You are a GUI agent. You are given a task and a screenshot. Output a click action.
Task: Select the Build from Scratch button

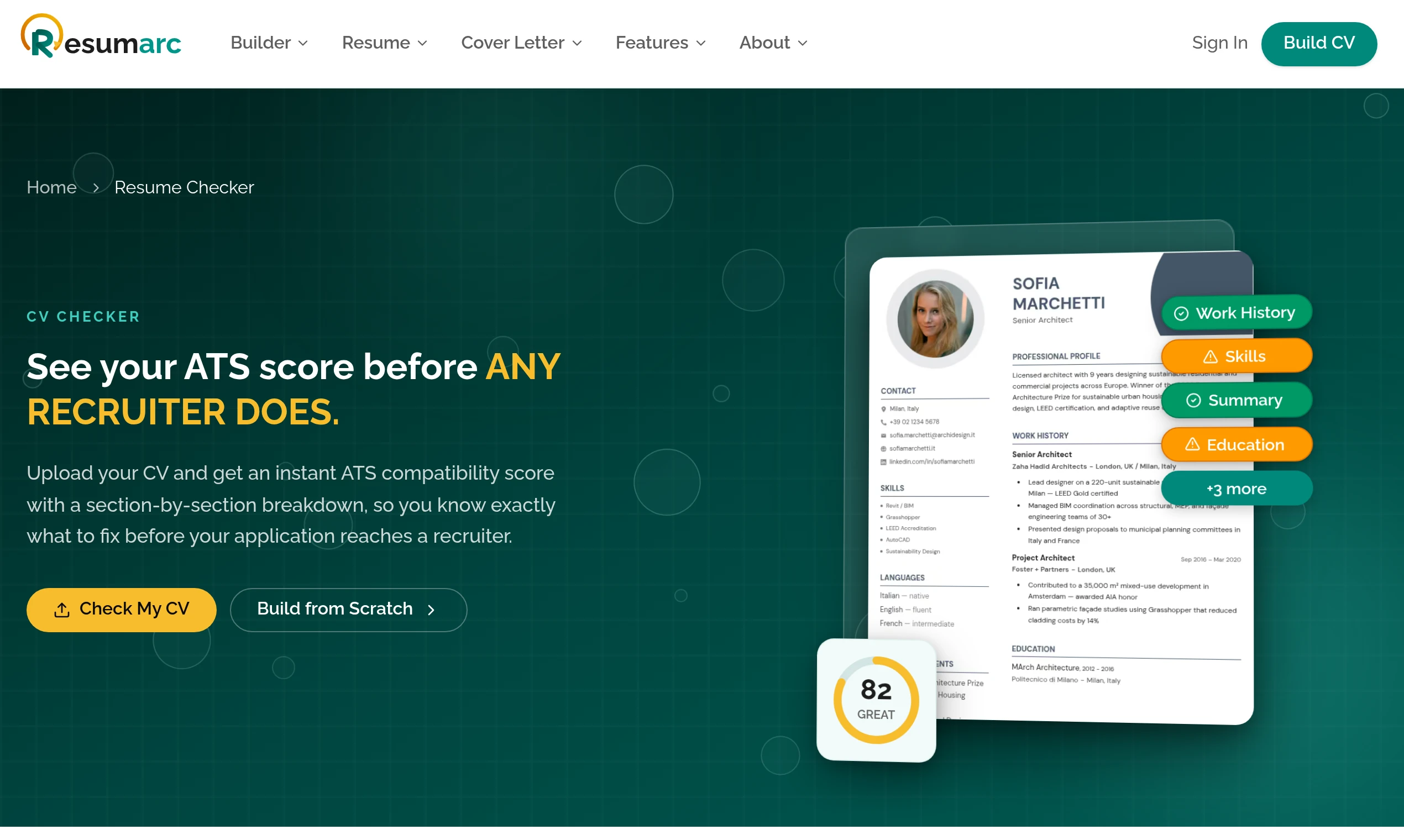coord(348,610)
